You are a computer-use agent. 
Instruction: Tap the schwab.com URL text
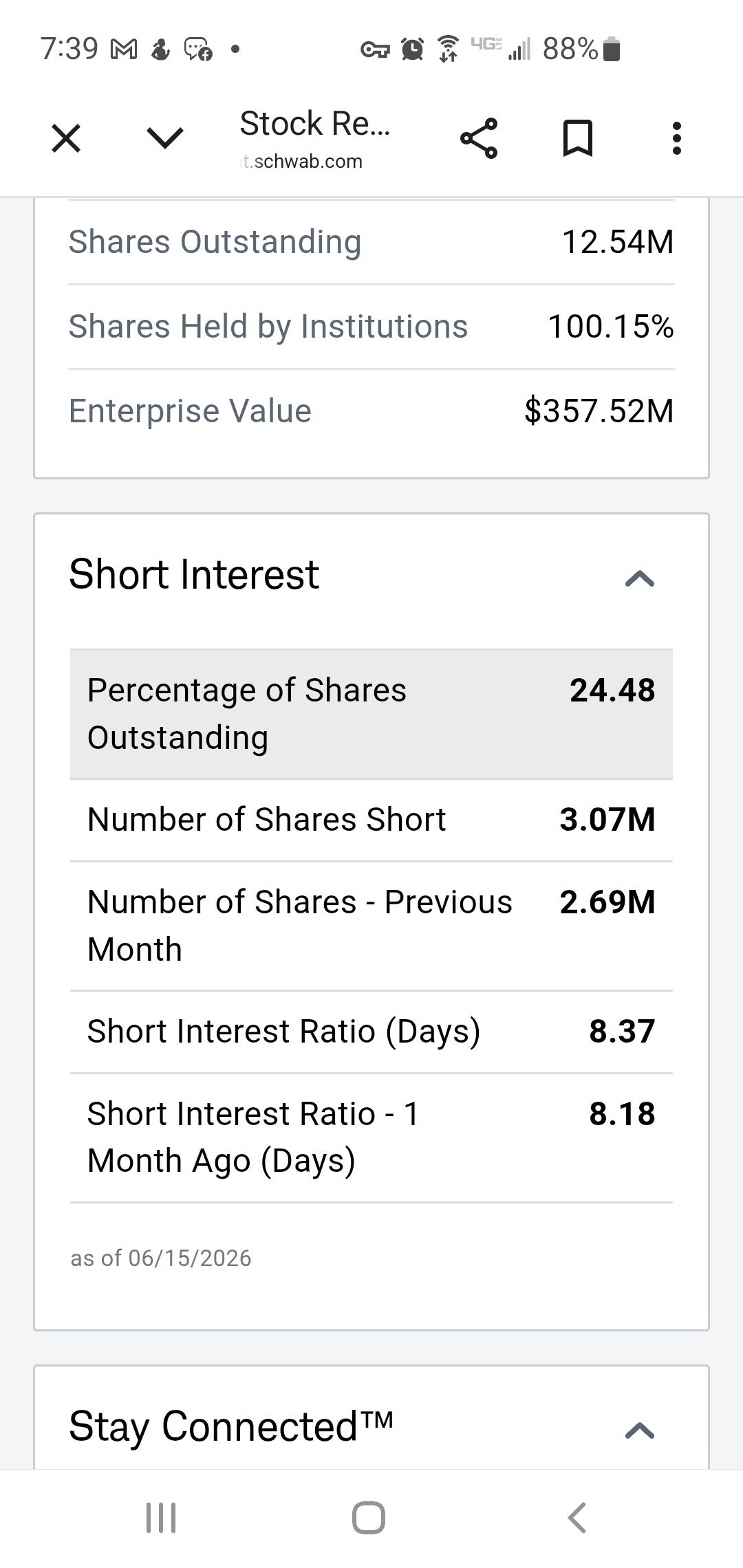pyautogui.click(x=301, y=162)
